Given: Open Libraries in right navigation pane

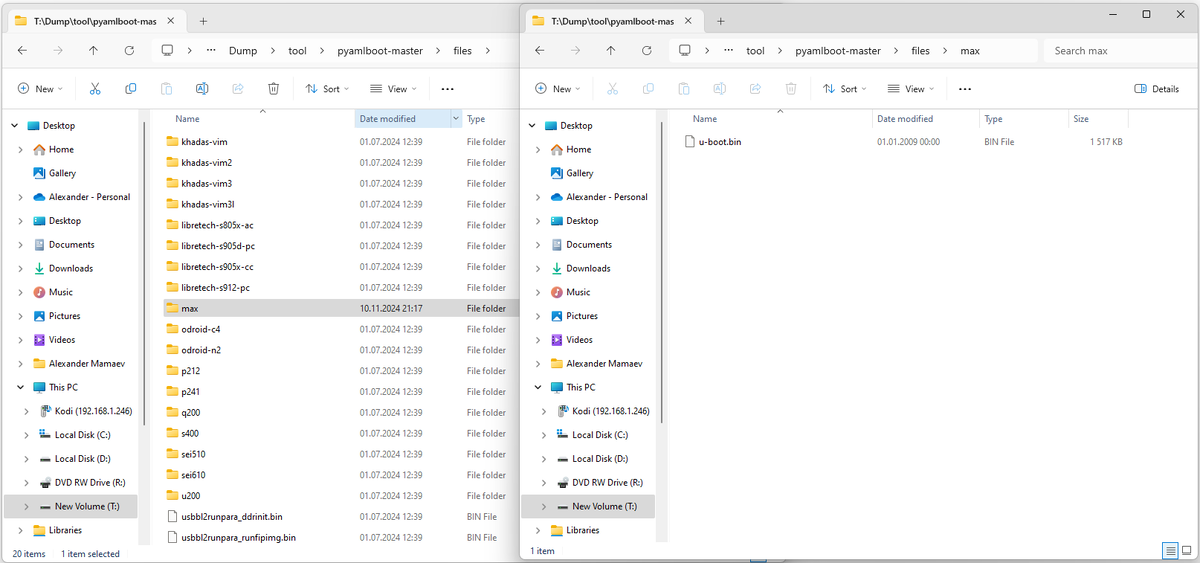Looking at the screenshot, I should pos(583,530).
